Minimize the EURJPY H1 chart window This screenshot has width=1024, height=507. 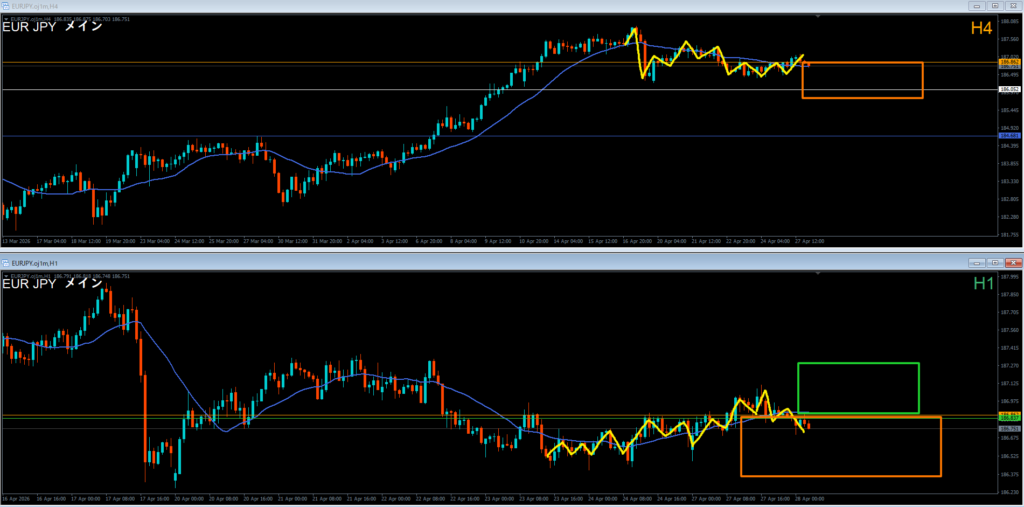click(x=978, y=263)
